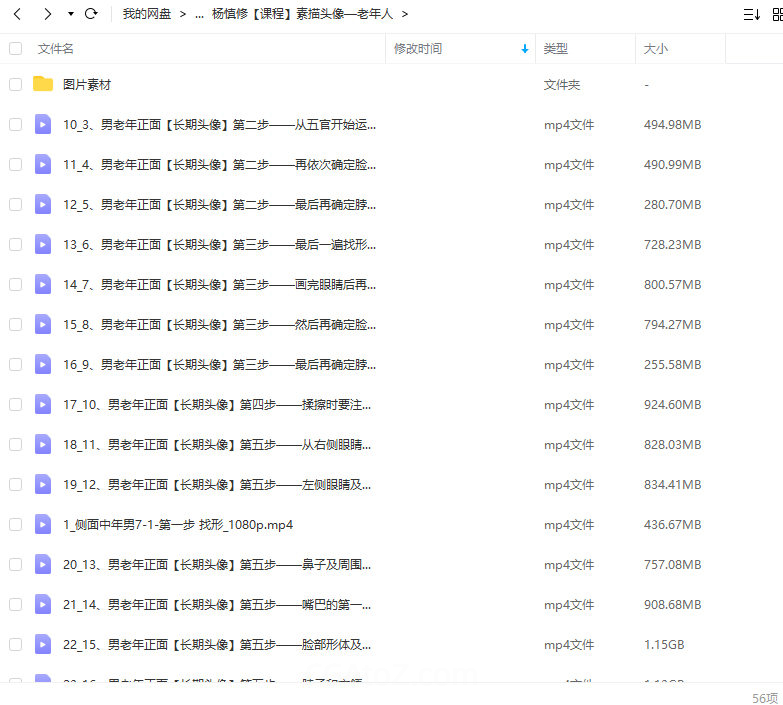Image resolution: width=783 pixels, height=705 pixels.
Task: Tick the select-all checkbox in header
Action: 15,49
